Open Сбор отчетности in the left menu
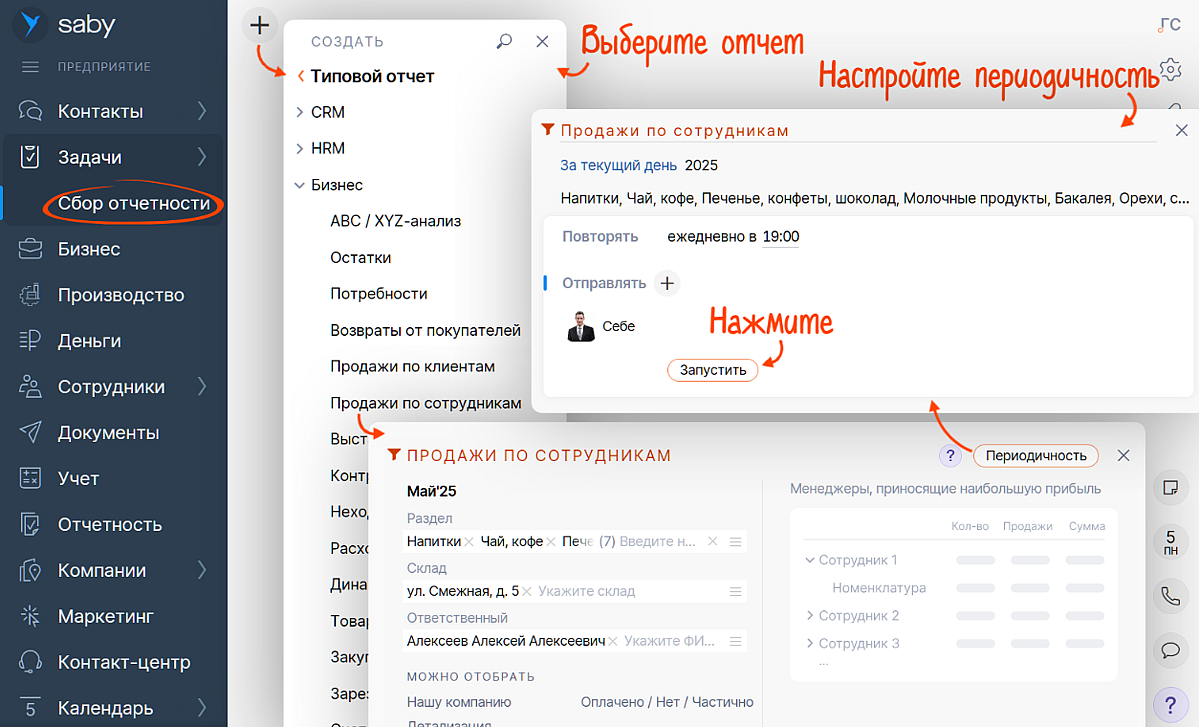 pos(134,203)
